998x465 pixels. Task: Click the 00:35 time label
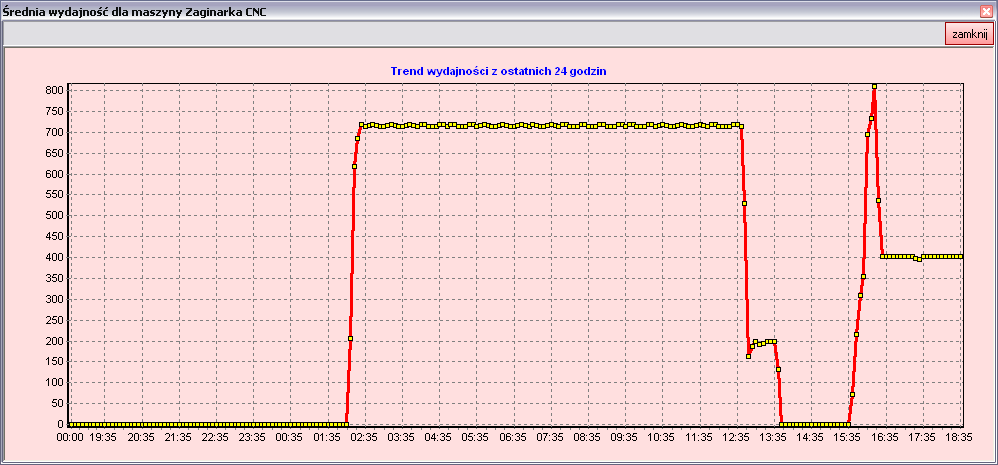290,438
